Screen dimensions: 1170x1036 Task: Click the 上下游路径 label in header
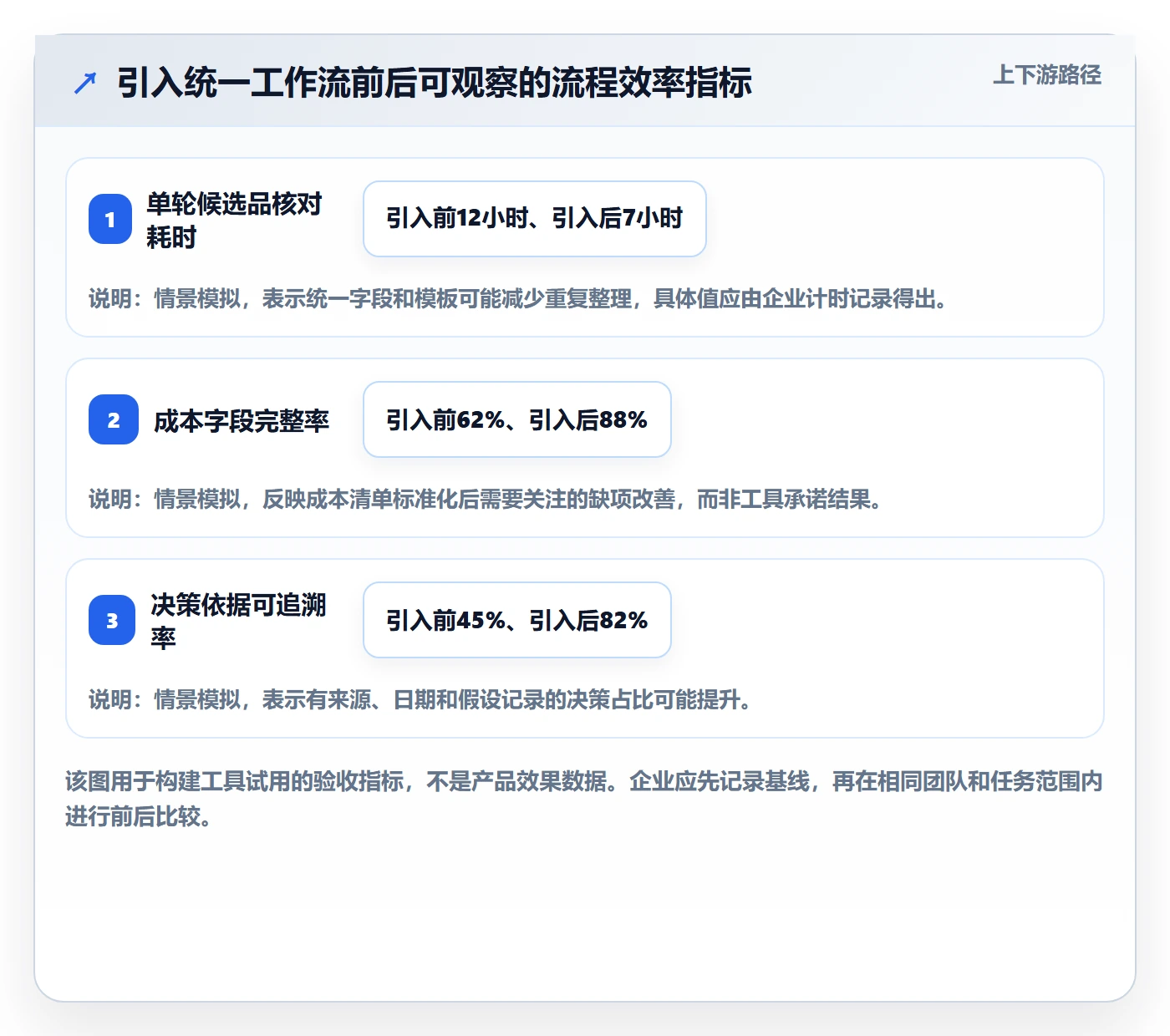point(1047,74)
